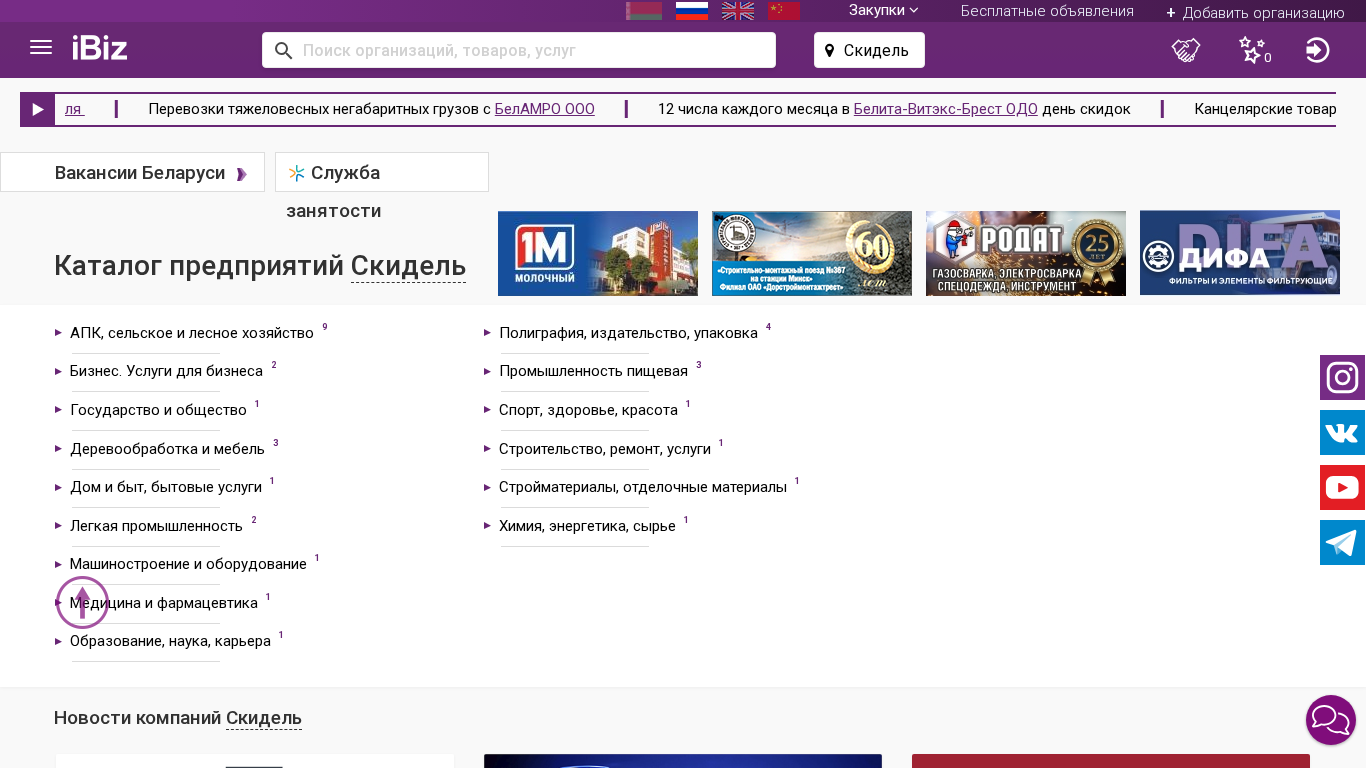Switch language to English flag

[x=738, y=11]
